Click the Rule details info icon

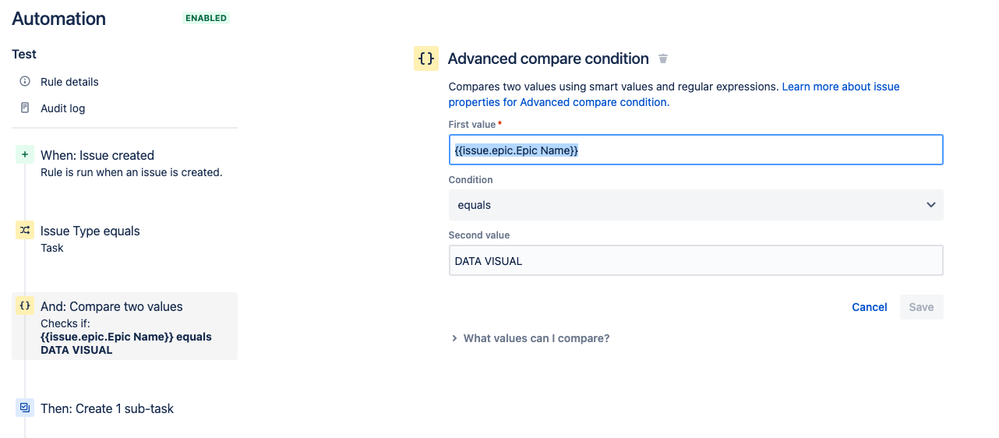(25, 81)
